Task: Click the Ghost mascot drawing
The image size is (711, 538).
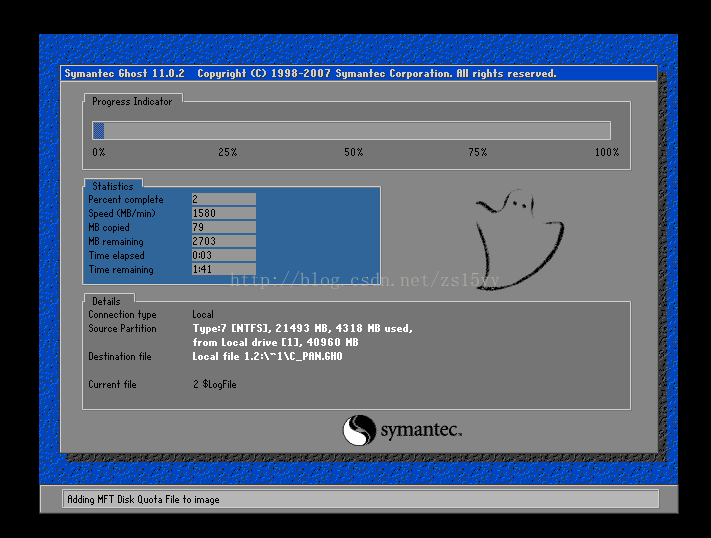Action: tap(519, 240)
